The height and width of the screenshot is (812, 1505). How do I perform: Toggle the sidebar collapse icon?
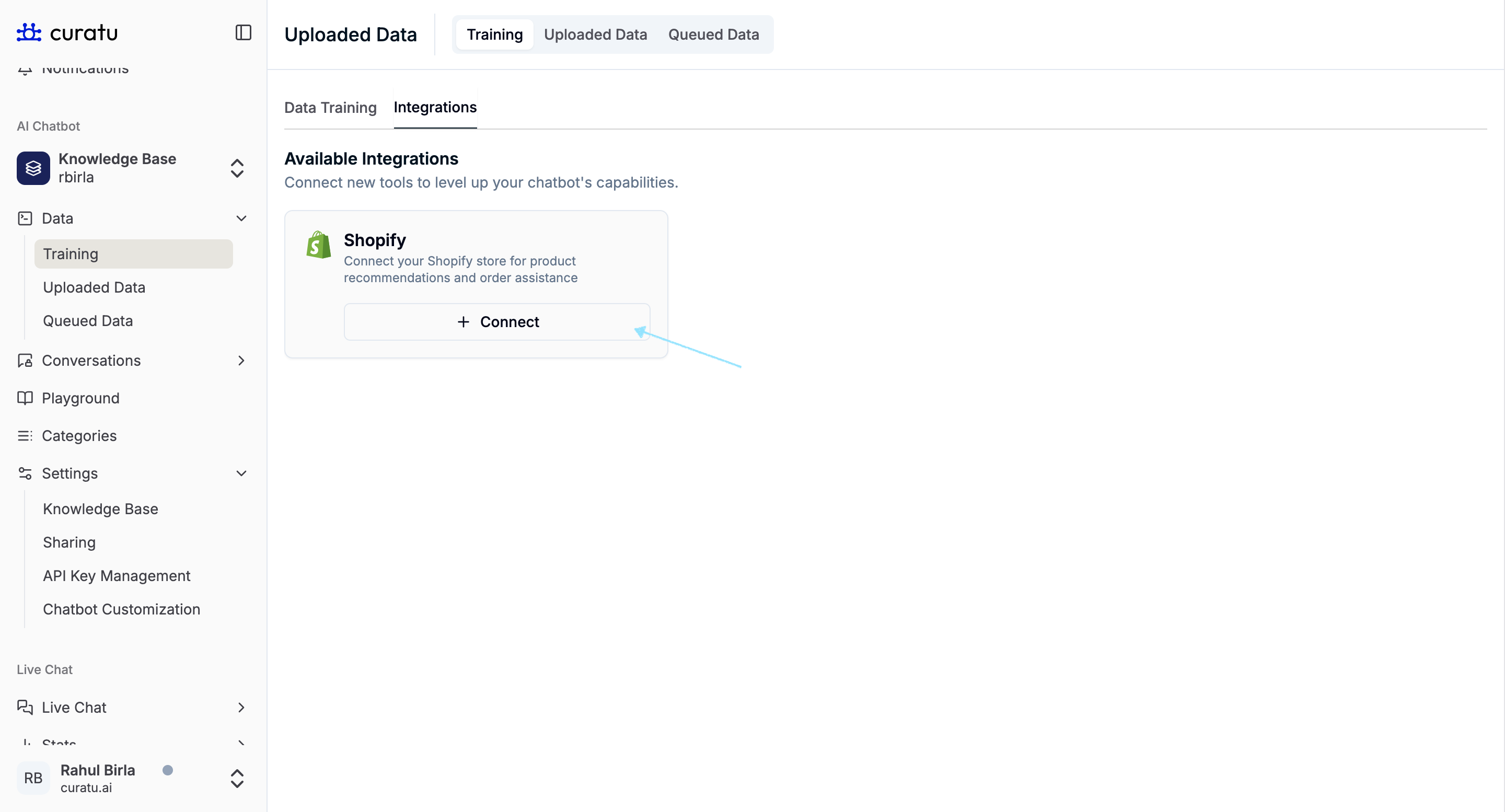pyautogui.click(x=242, y=33)
